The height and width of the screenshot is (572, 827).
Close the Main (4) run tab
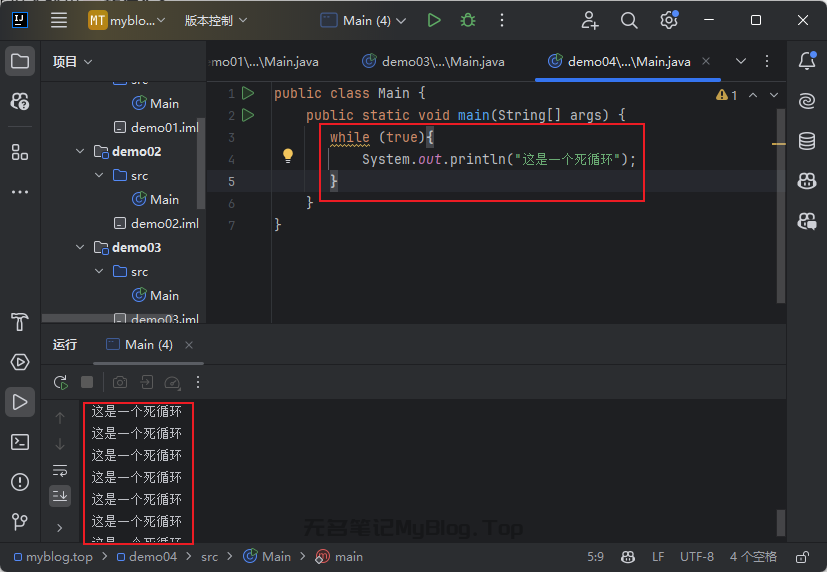[189, 345]
